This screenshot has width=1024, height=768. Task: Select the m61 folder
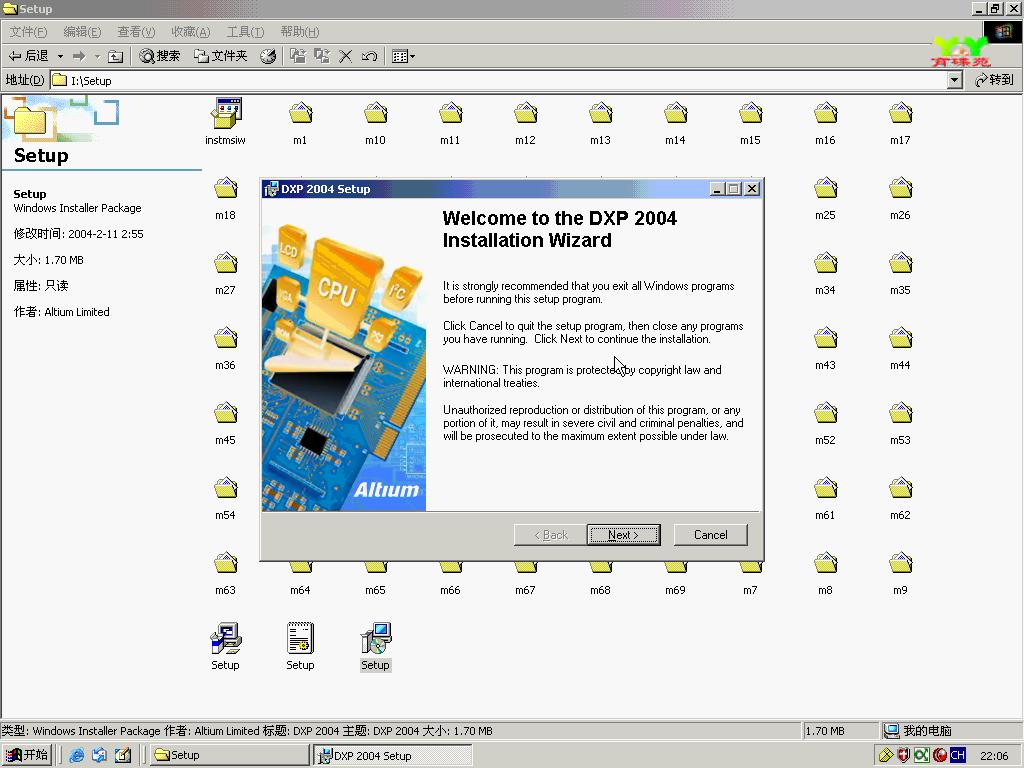[x=825, y=498]
